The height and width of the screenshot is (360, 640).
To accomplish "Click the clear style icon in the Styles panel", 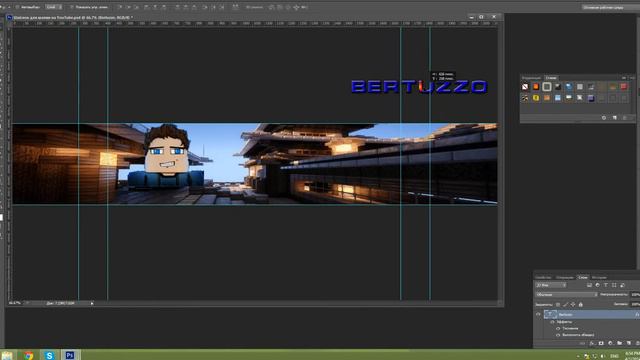I will (x=604, y=118).
